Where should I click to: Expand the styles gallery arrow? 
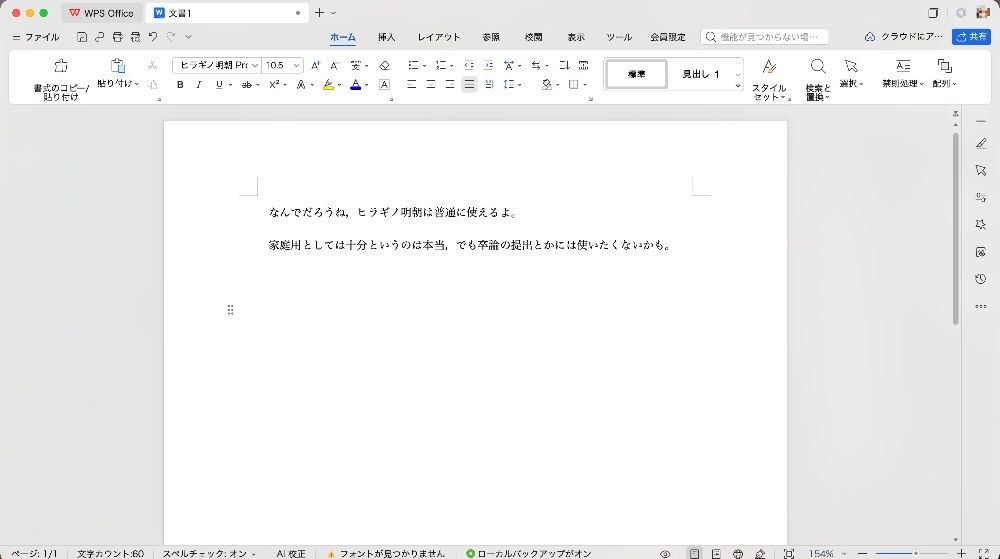(x=738, y=85)
